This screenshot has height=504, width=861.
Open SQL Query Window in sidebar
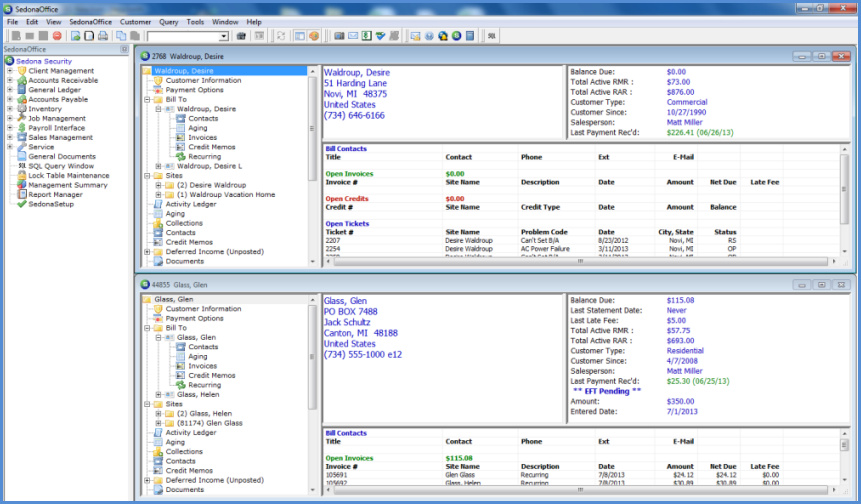point(61,166)
